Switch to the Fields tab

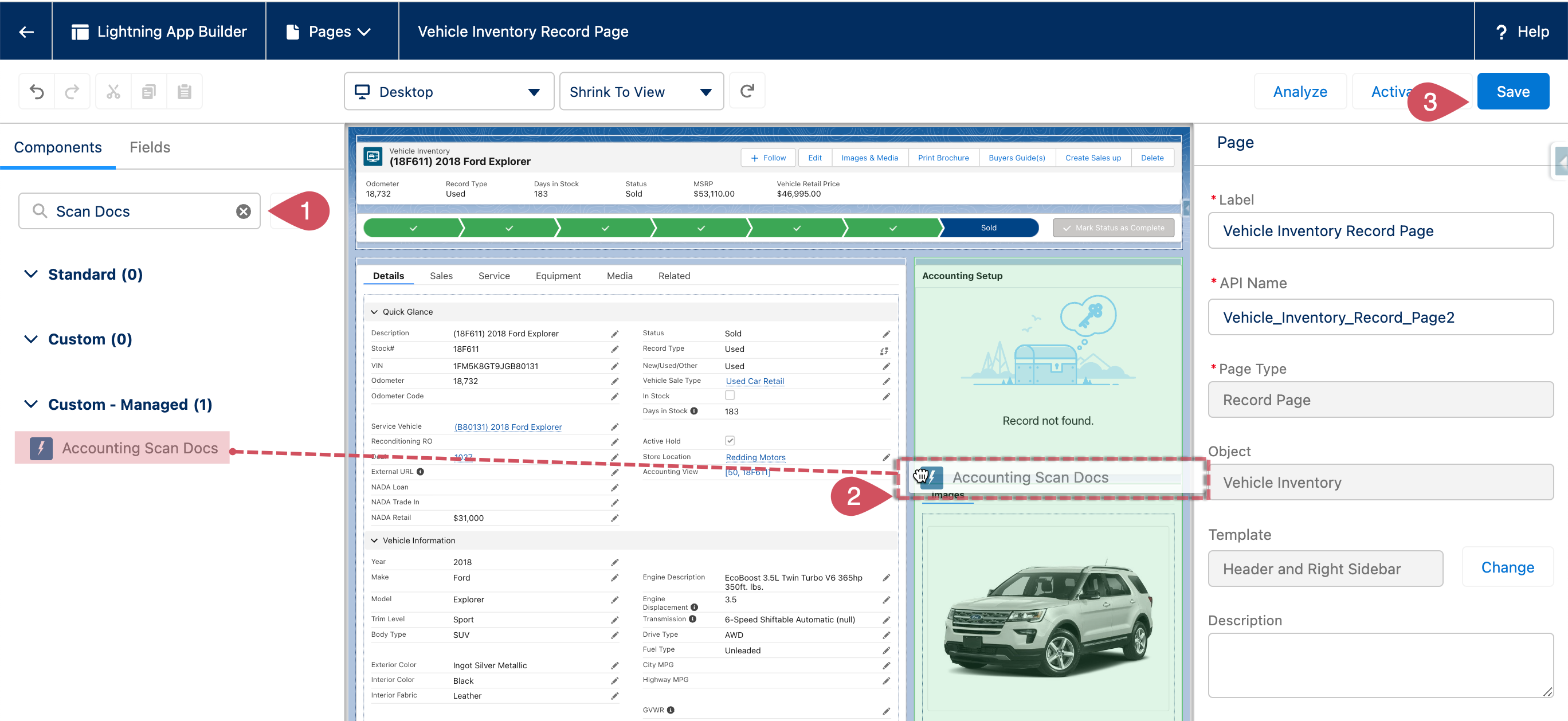coord(150,147)
